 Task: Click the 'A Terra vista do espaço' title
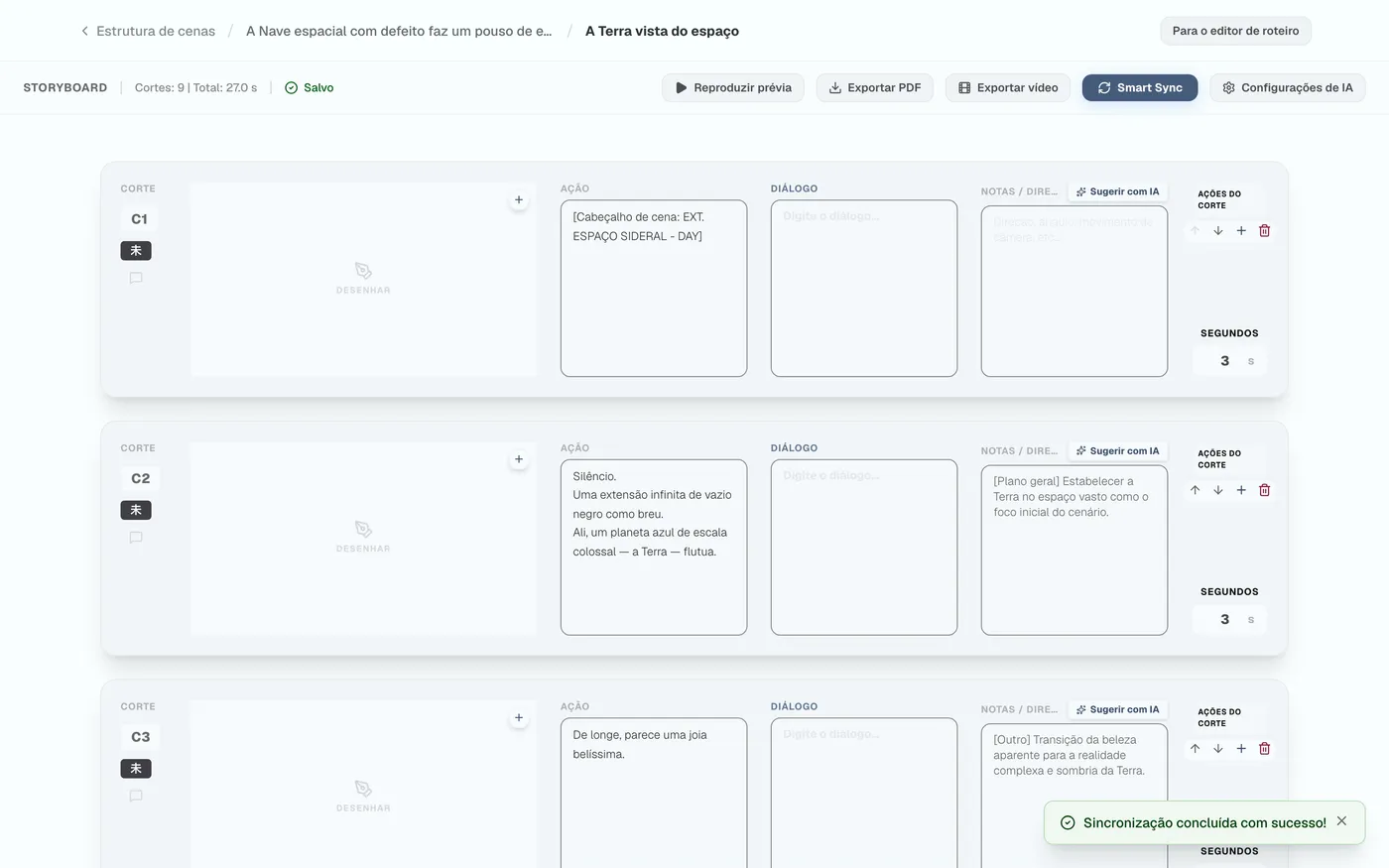click(662, 31)
